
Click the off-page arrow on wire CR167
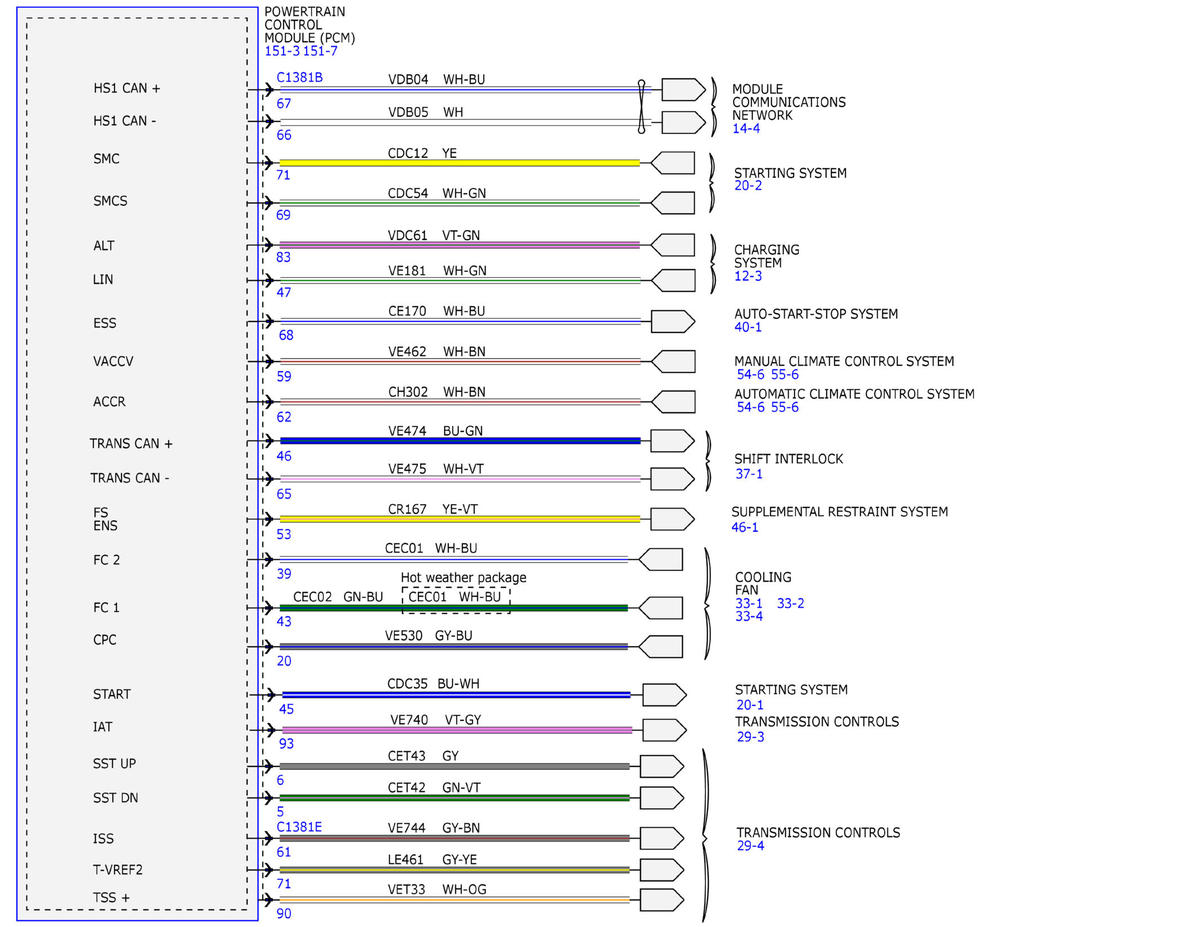[672, 519]
